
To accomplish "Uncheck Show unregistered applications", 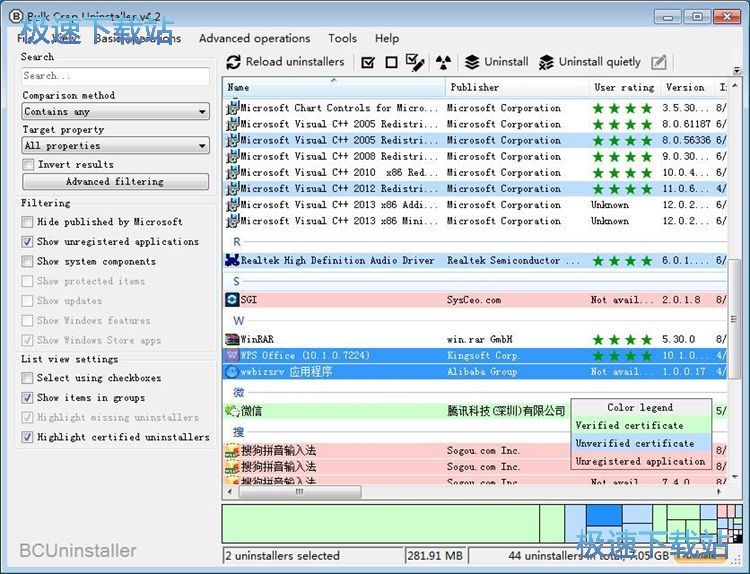I will tap(27, 242).
